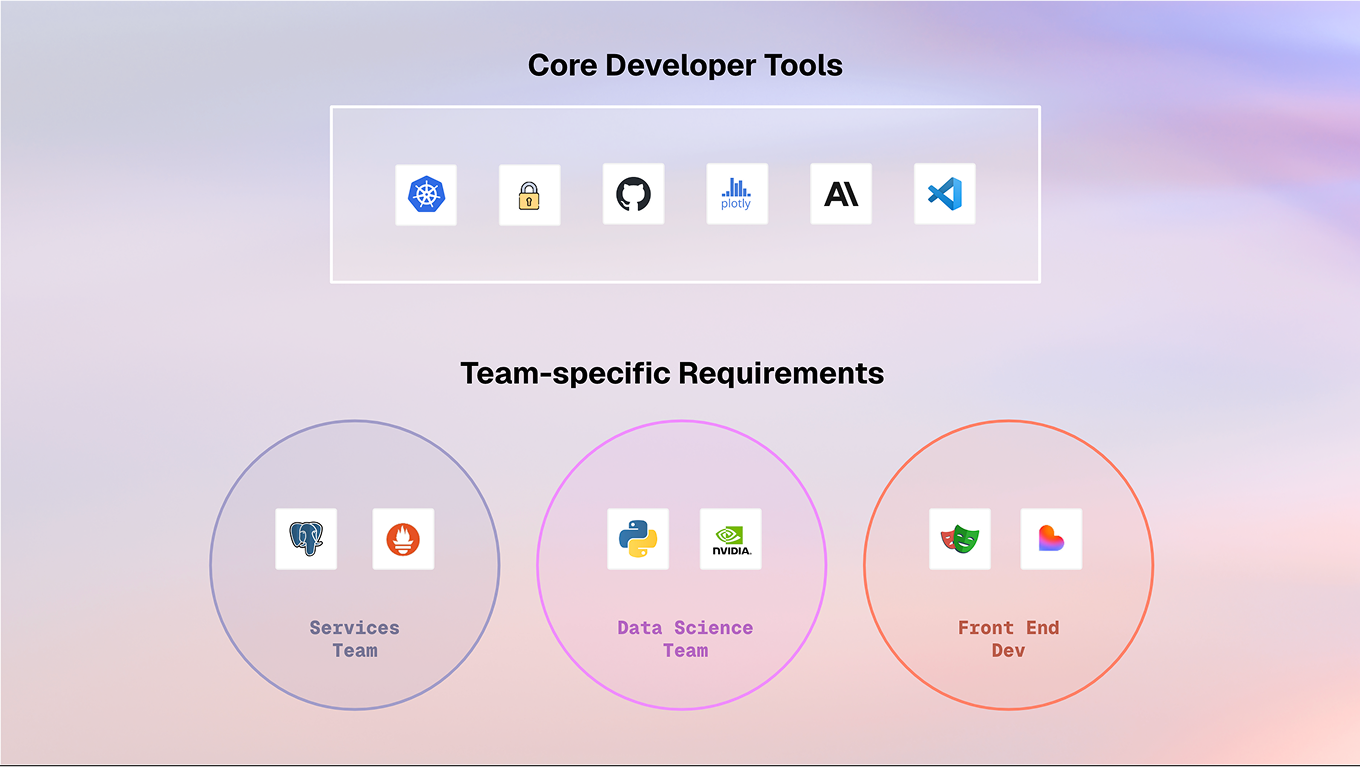The width and height of the screenshot is (1360, 767).
Task: Select the 'Data Science Team' label
Action: click(x=685, y=639)
